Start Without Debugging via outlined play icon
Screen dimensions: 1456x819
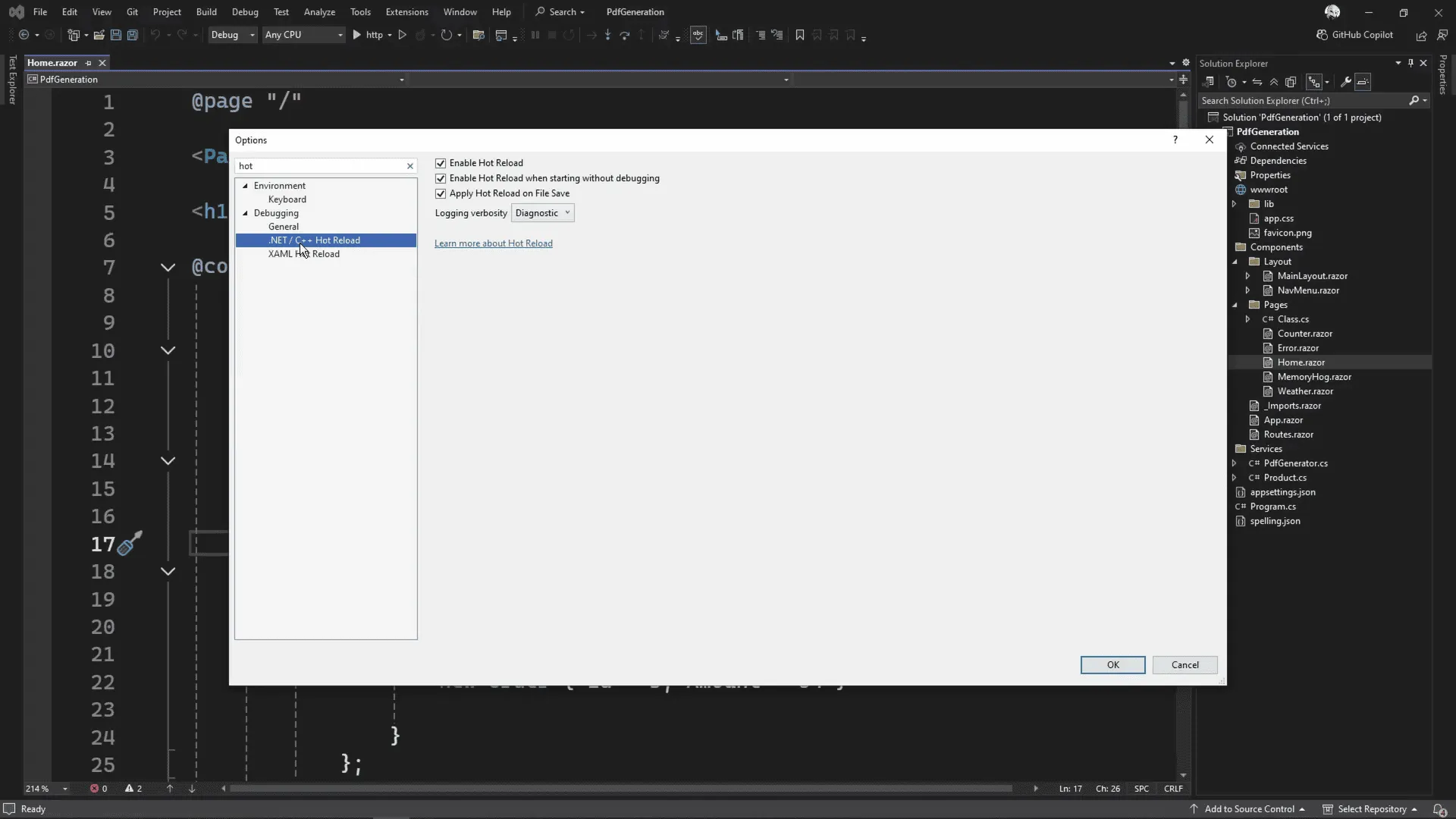403,35
